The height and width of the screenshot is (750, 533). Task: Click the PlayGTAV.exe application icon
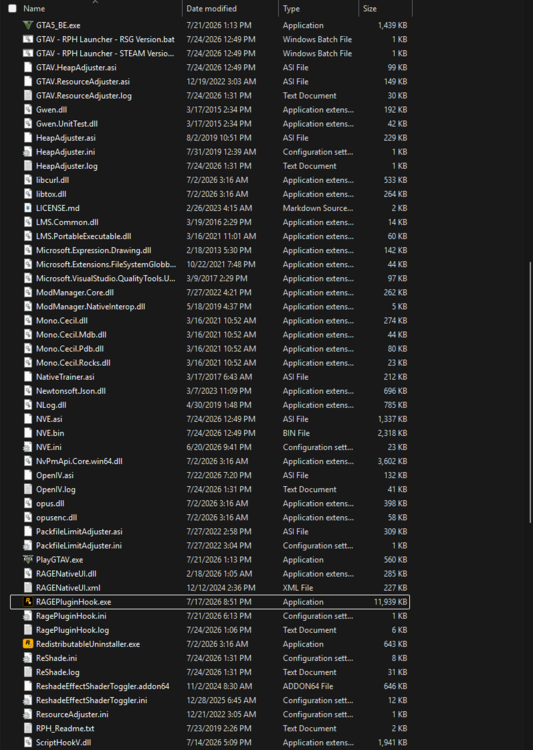point(28,560)
